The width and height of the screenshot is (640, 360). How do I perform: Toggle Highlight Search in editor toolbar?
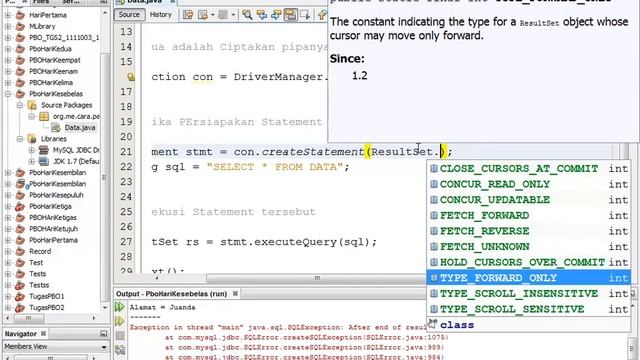(290, 15)
